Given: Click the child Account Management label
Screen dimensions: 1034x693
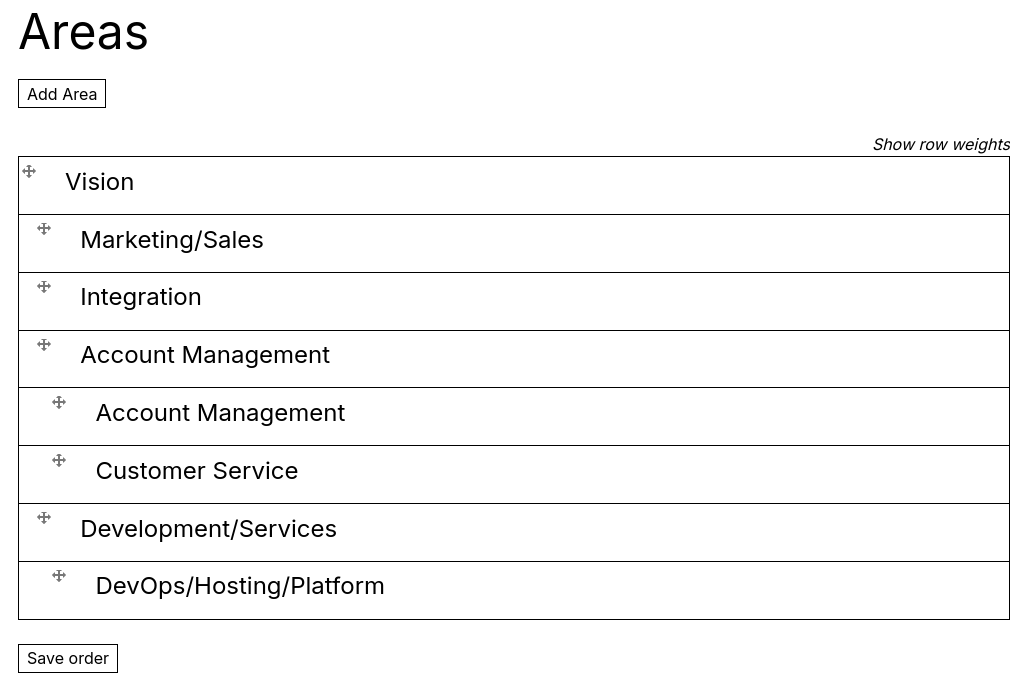Looking at the screenshot, I should point(220,413).
